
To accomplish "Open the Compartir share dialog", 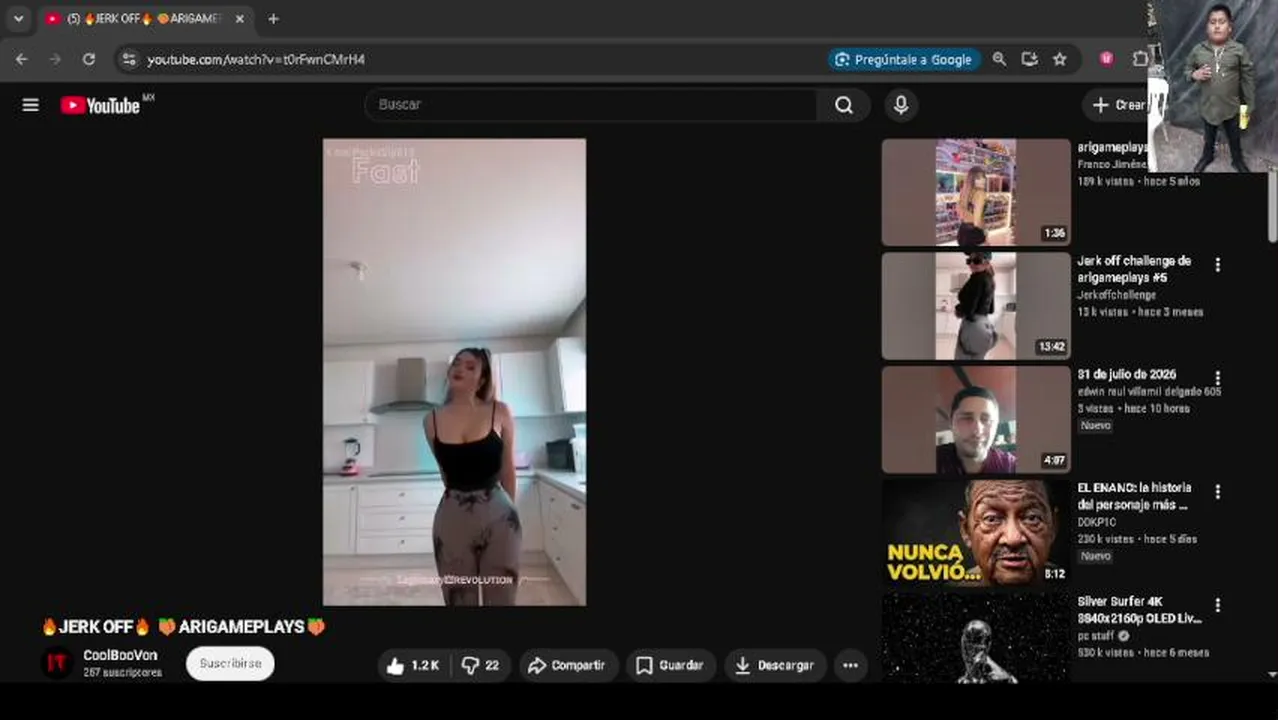I will pyautogui.click(x=567, y=665).
